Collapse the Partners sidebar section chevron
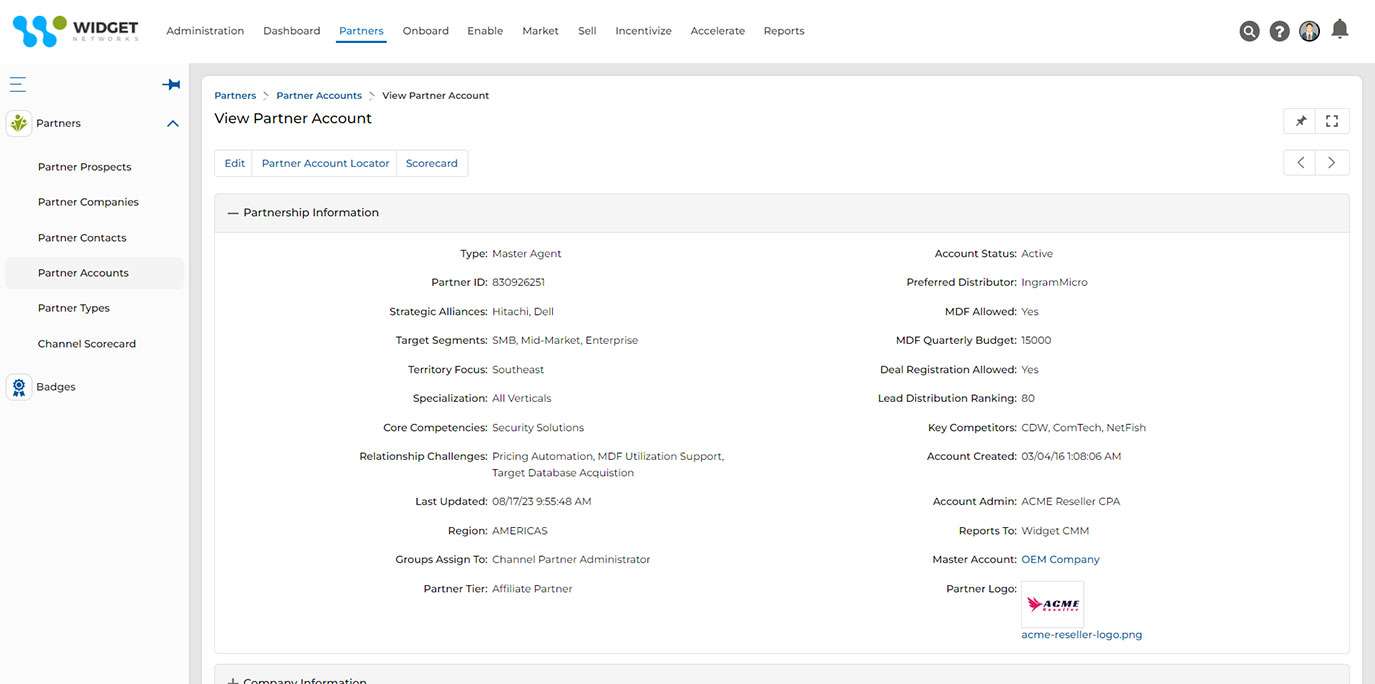This screenshot has width=1375, height=684. (x=172, y=124)
